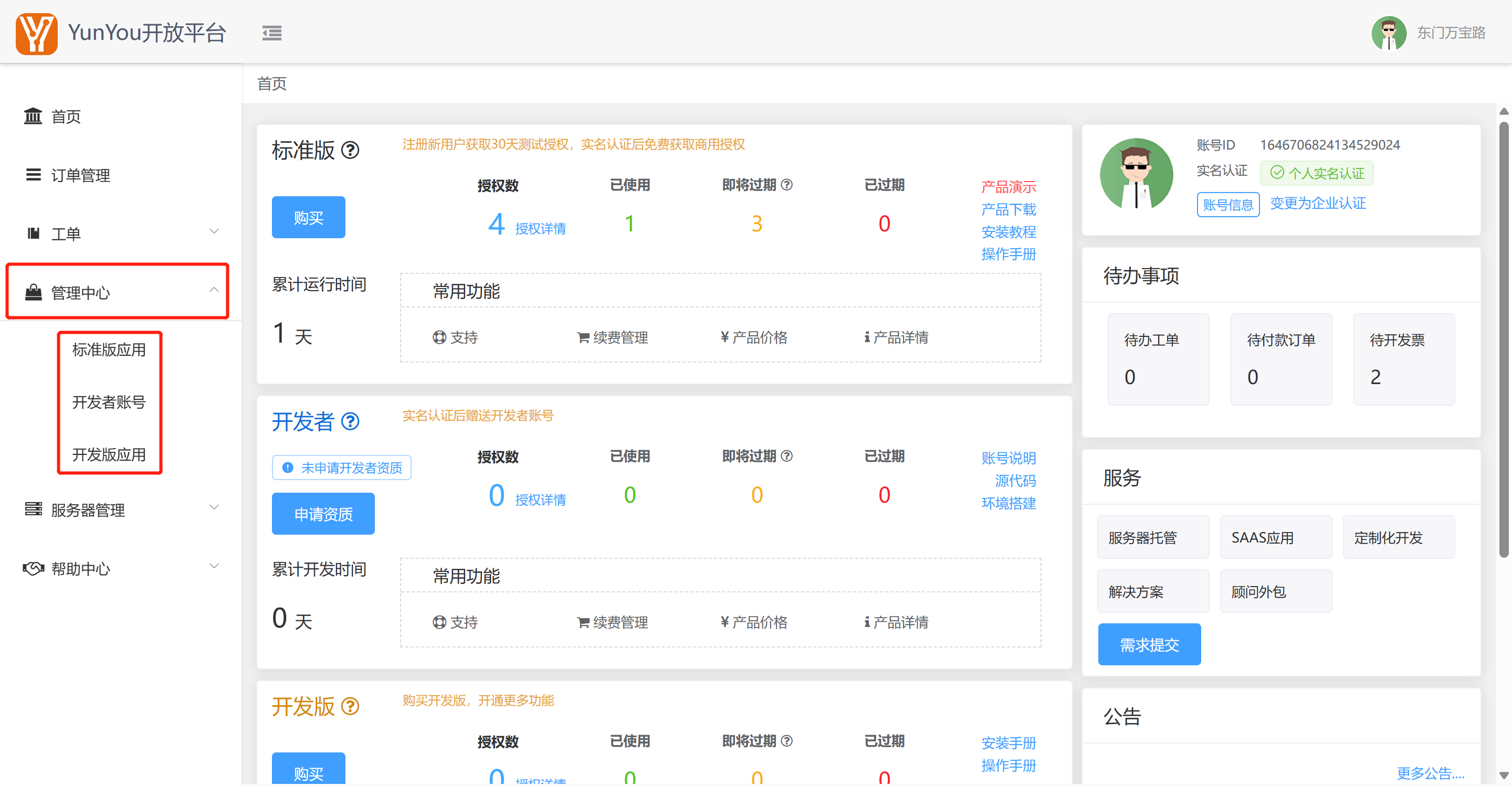Open 产品详情 in 标准版 common functions
Image resolution: width=1512 pixels, height=786 pixels.
896,337
